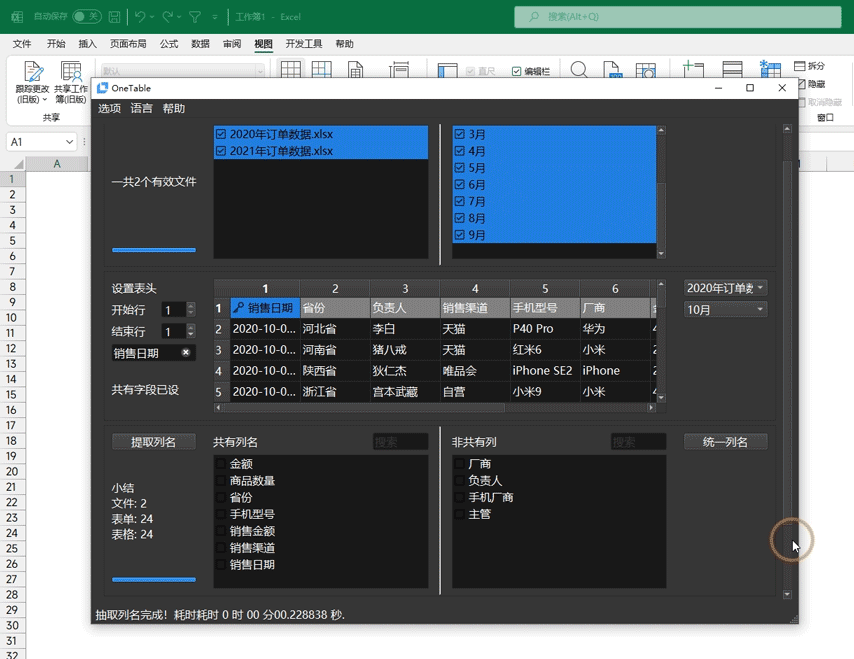Uncheck 2020年订单数据.xlsx file
This screenshot has width=854, height=659.
point(221,134)
